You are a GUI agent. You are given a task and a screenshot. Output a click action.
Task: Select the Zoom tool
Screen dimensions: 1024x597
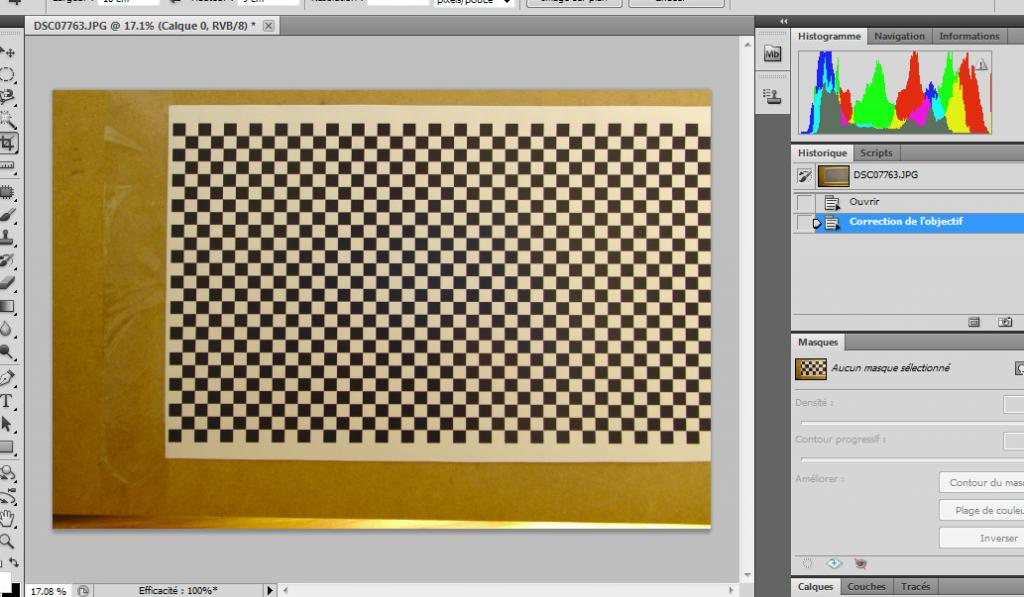click(x=7, y=541)
